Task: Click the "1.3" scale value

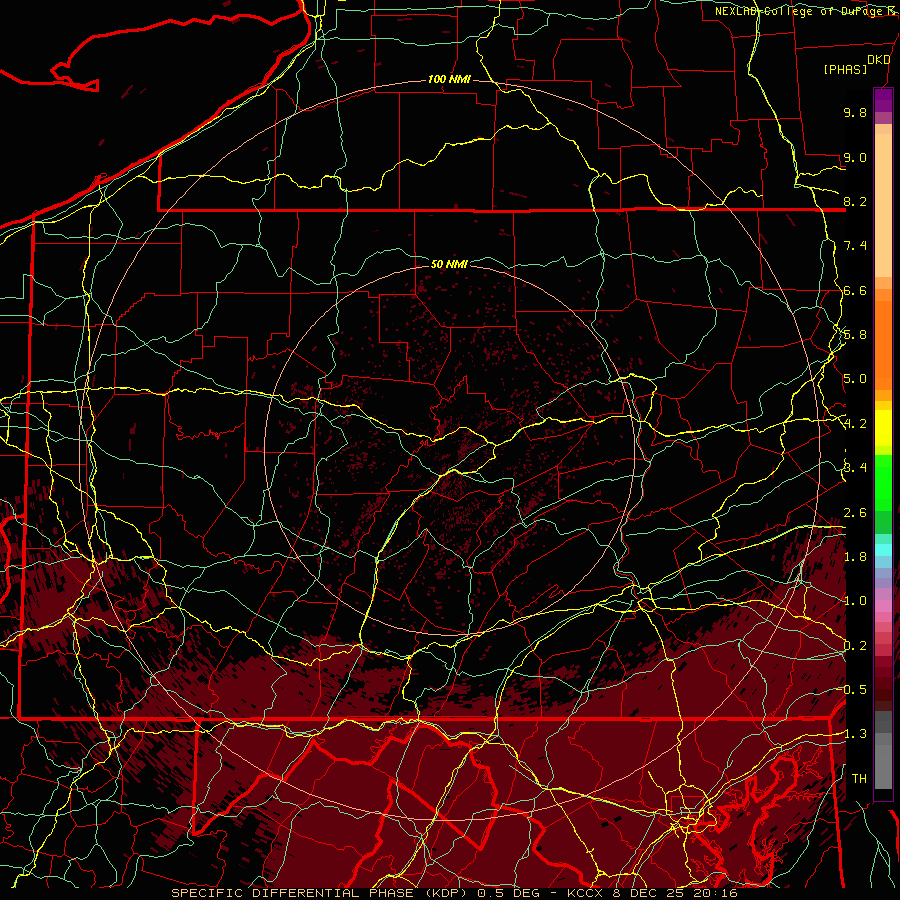Action: [x=856, y=734]
